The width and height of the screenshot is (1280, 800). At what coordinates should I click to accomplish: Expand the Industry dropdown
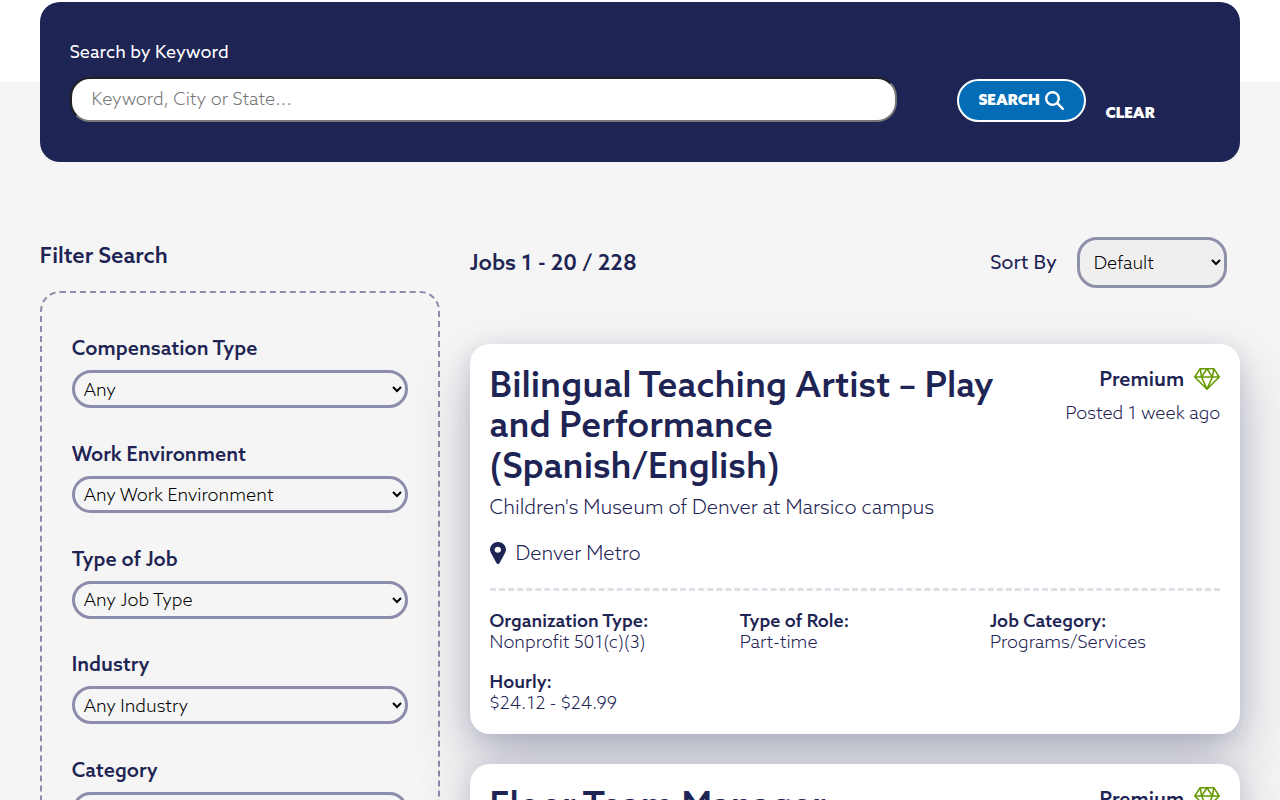click(240, 705)
